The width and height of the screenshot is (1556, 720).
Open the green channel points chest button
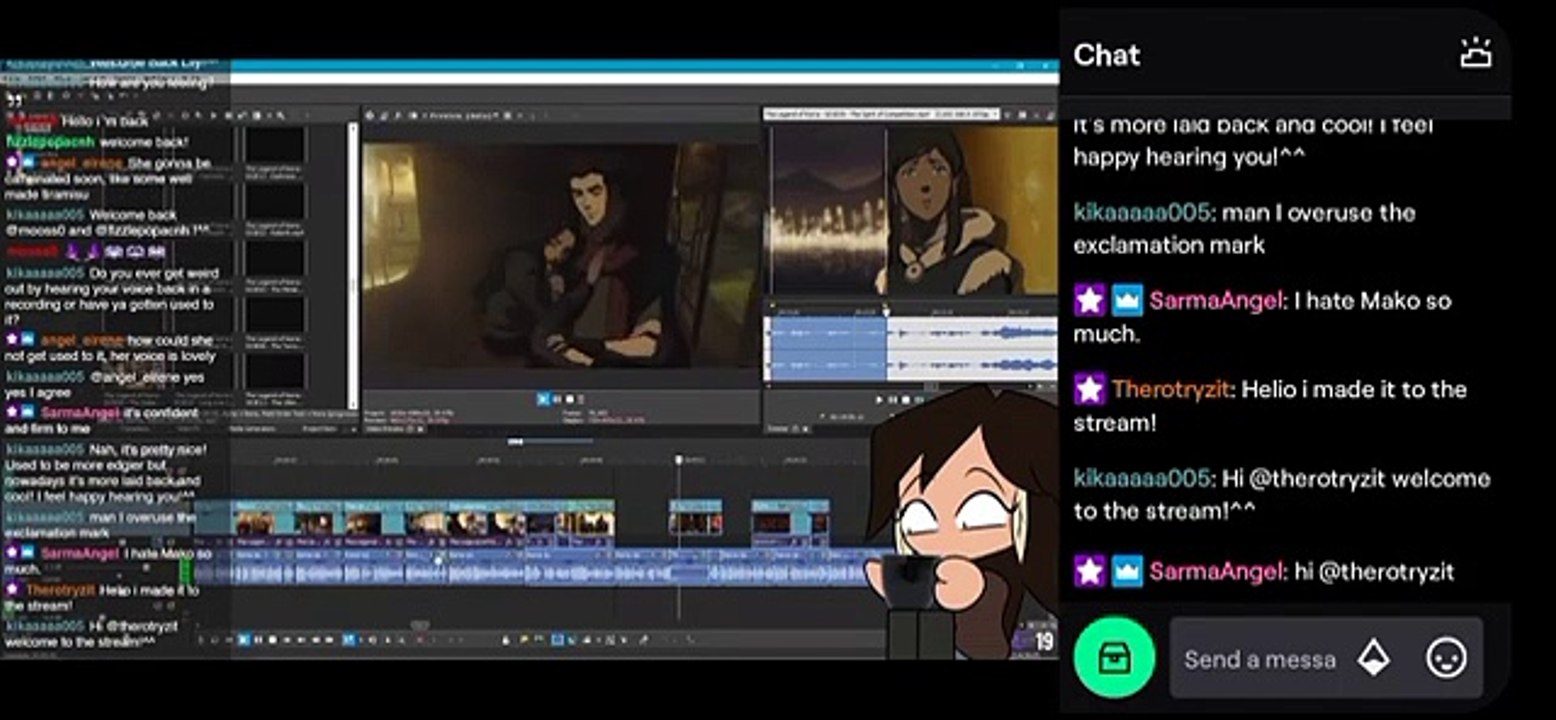[x=1114, y=657]
